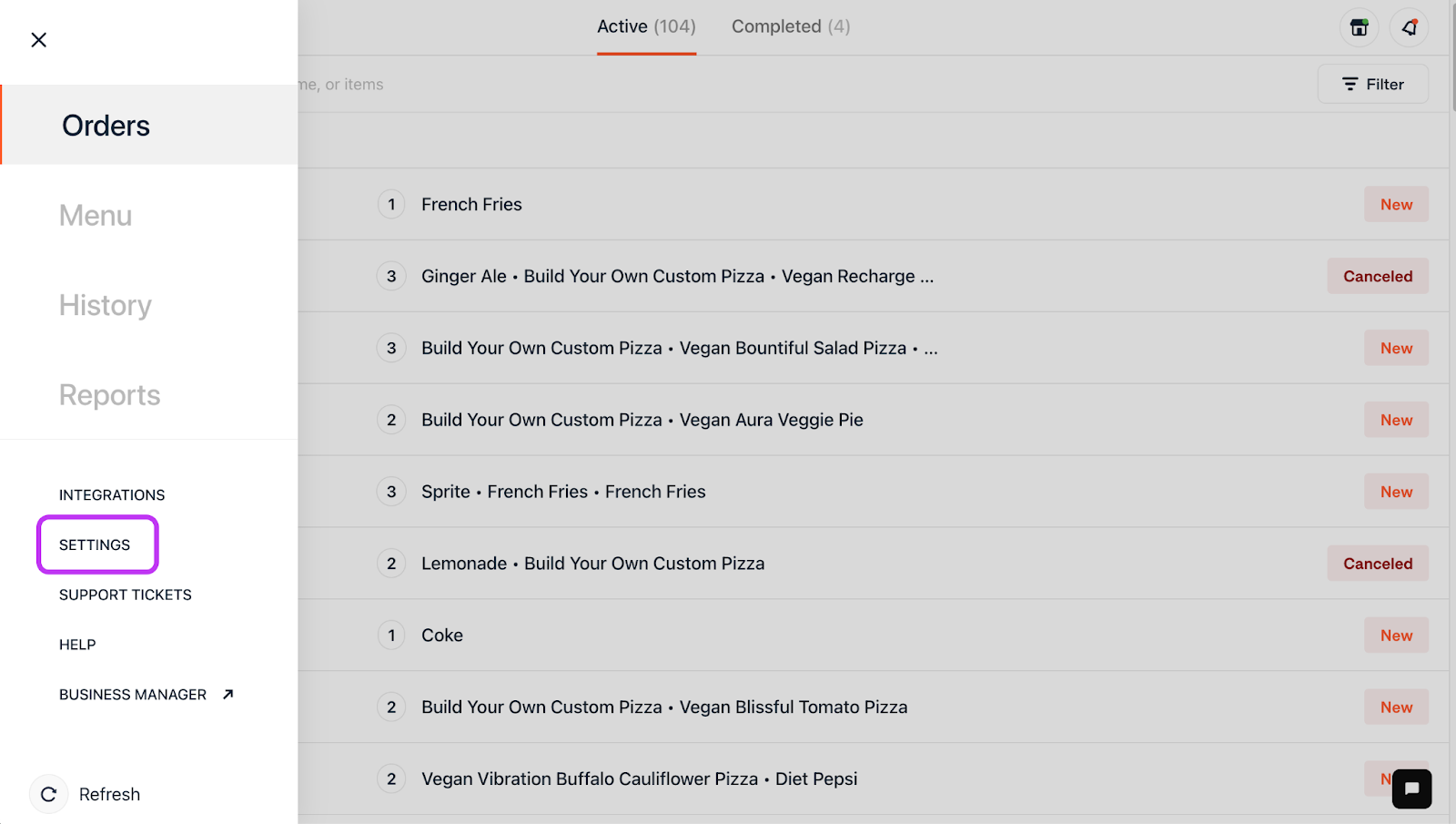Open the Settings page
This screenshot has height=824, width=1456.
pos(95,544)
